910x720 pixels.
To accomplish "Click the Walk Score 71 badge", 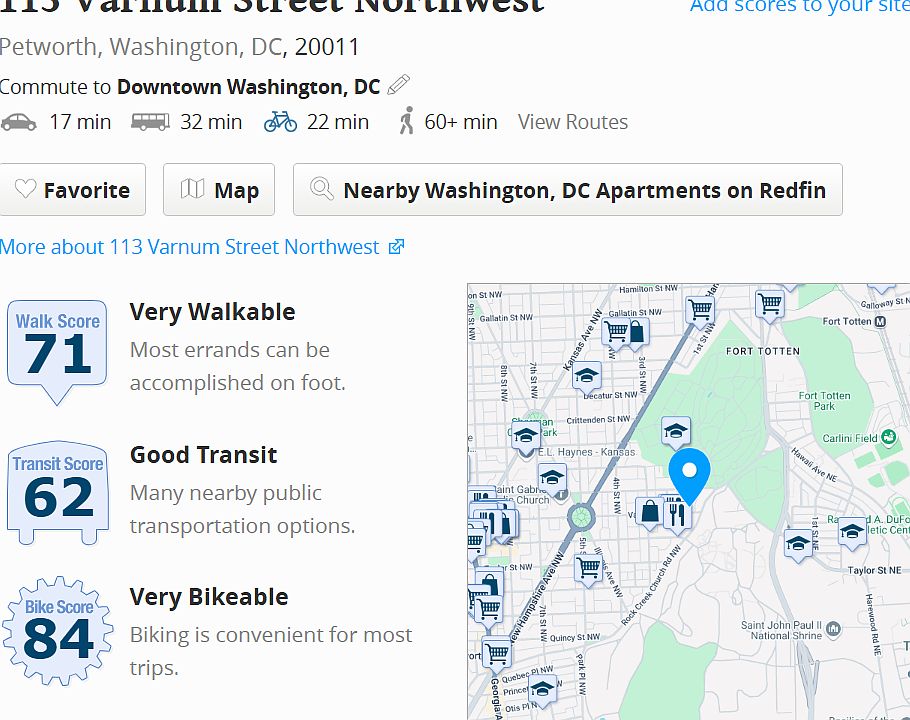I will coord(57,352).
